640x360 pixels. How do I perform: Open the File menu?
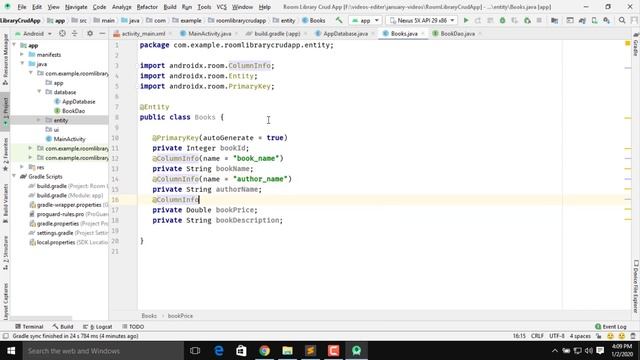[22, 7]
